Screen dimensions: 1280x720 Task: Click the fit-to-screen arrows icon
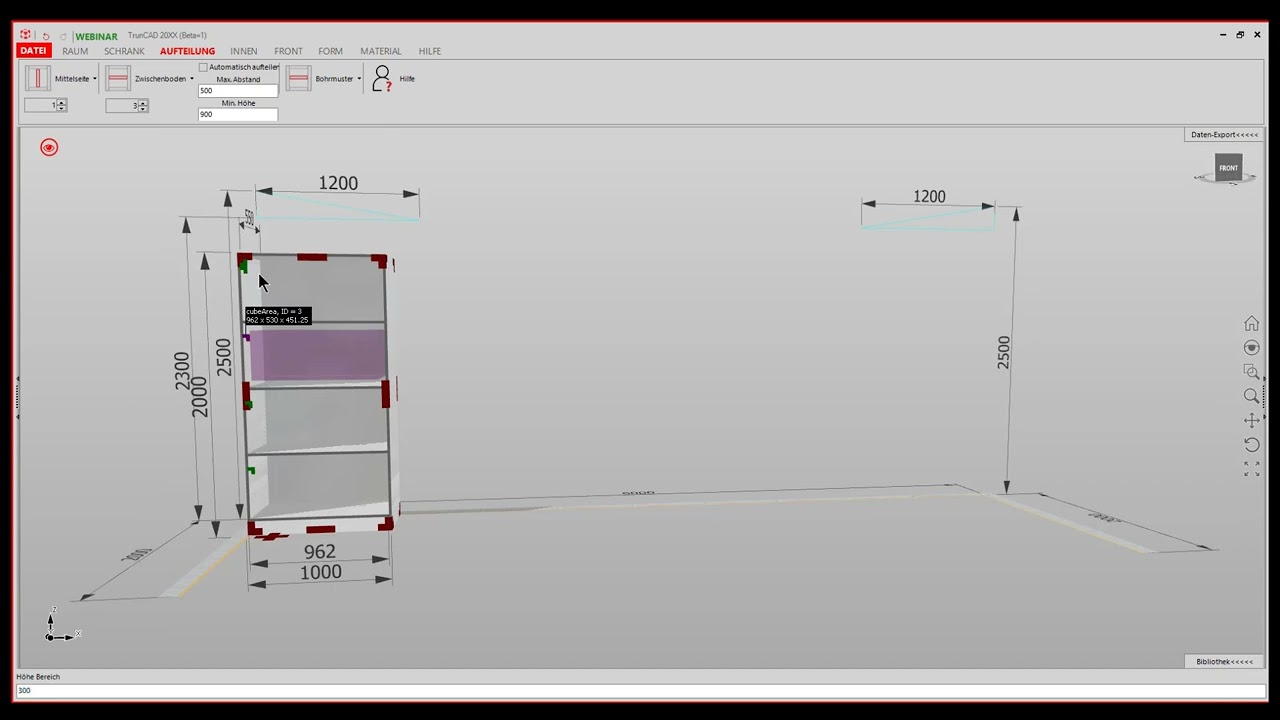[x=1251, y=468]
